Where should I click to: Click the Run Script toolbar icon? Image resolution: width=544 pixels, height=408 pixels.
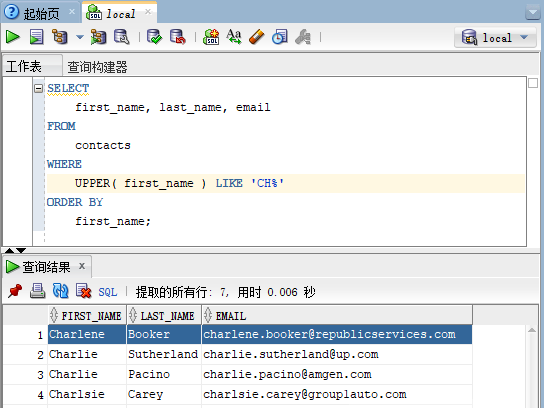click(36, 37)
